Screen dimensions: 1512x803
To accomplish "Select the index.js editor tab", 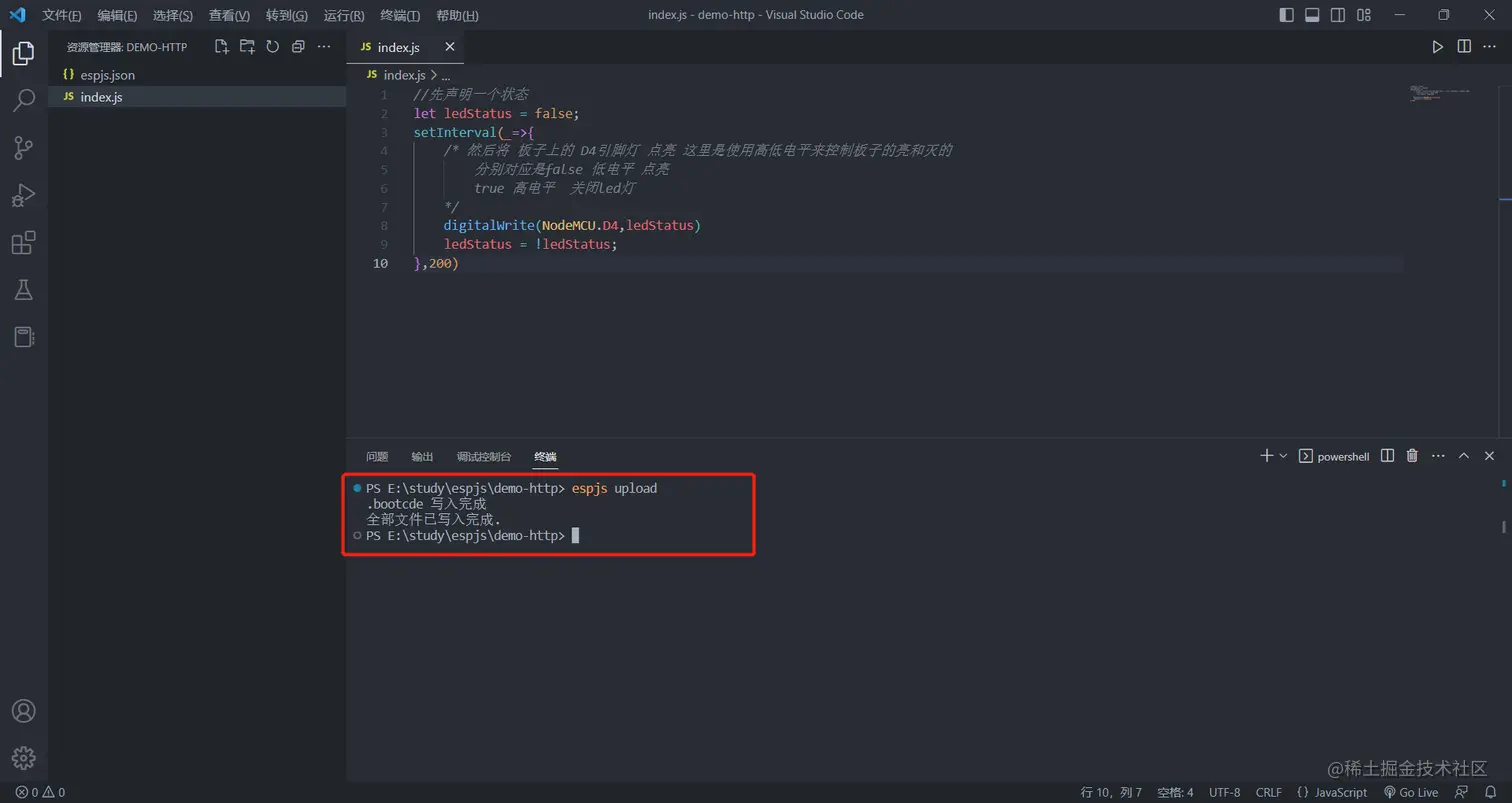I will coord(405,47).
